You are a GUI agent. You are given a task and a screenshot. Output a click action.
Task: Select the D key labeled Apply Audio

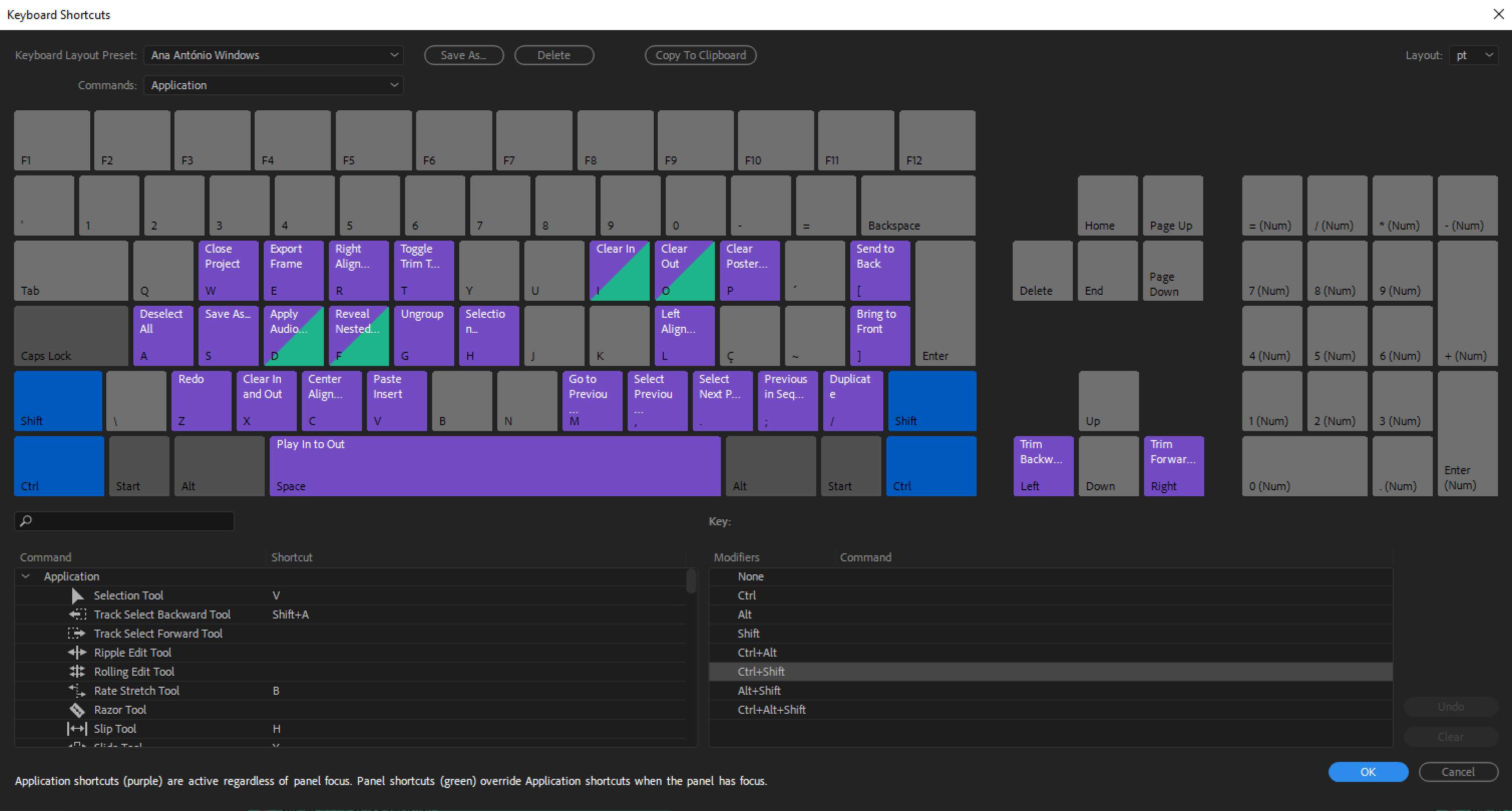[x=293, y=336]
